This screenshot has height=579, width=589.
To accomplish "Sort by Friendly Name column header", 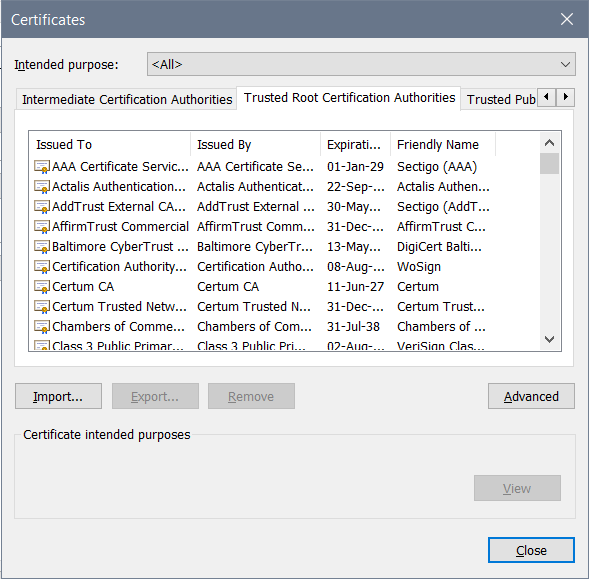I will click(x=443, y=144).
